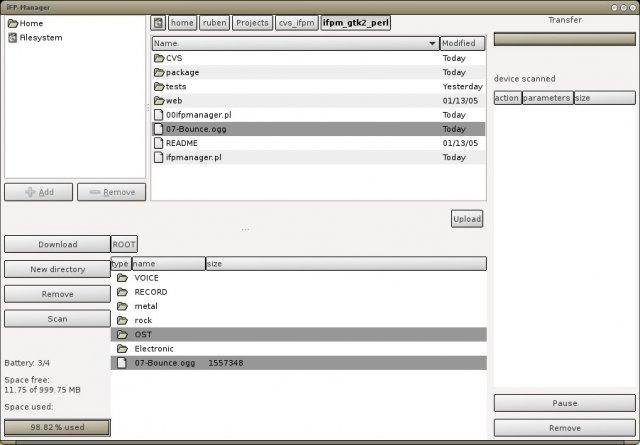Navigate to the Projects path segment
Viewport: 640px width, 445px height.
pos(252,23)
